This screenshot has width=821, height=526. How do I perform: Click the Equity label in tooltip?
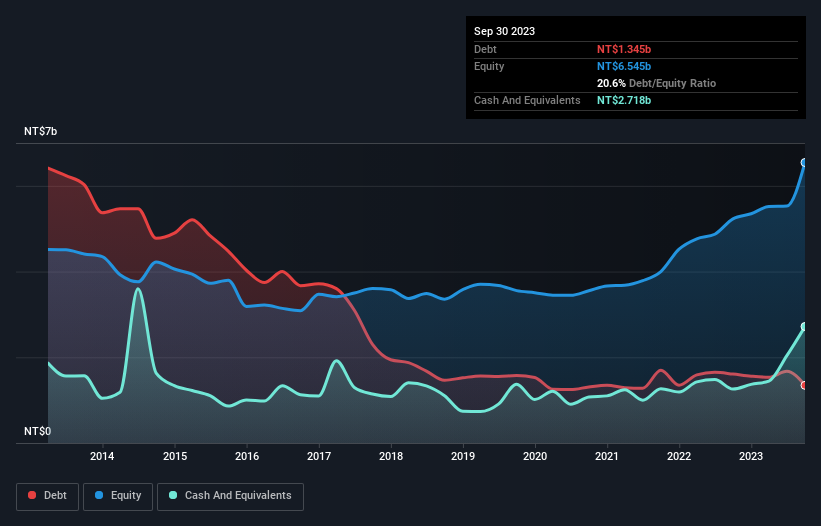[x=489, y=66]
